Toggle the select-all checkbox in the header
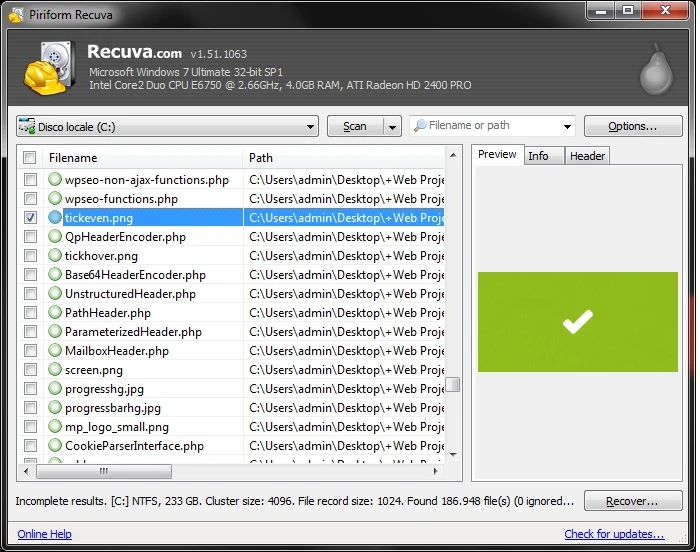This screenshot has width=700, height=552. [30, 158]
